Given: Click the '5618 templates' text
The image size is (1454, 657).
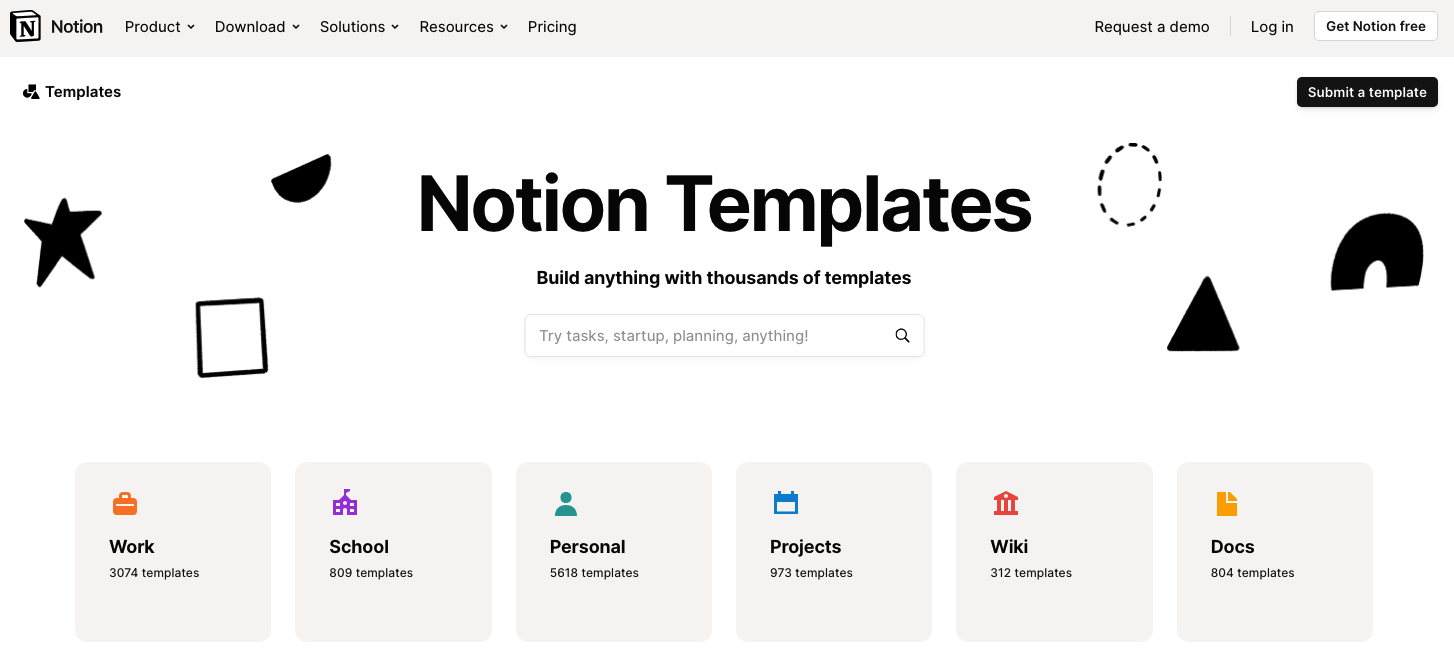Looking at the screenshot, I should pyautogui.click(x=594, y=573).
